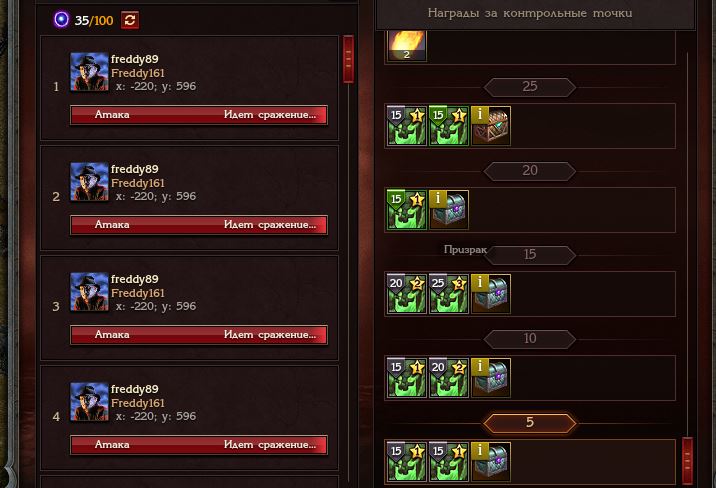Open the silver chest reward under 20
Image resolution: width=716 pixels, height=488 pixels.
[449, 210]
